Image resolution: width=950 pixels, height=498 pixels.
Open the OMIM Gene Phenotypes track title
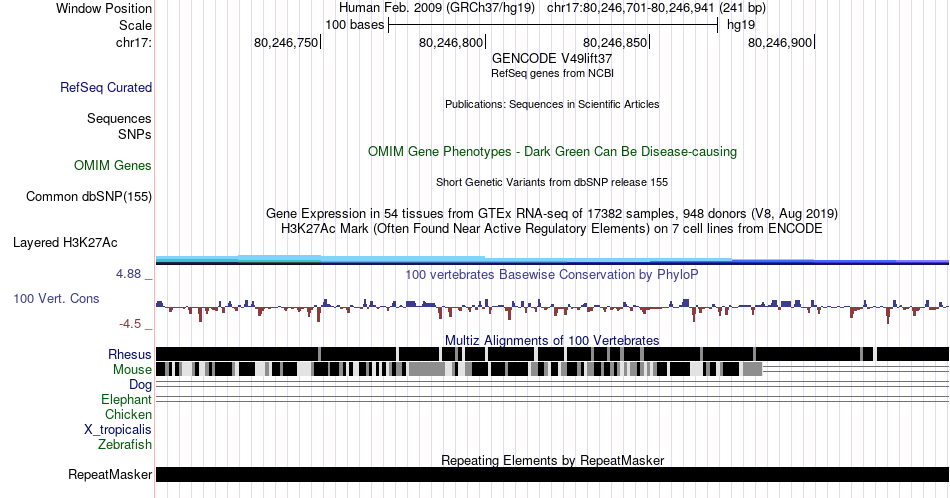pos(553,151)
